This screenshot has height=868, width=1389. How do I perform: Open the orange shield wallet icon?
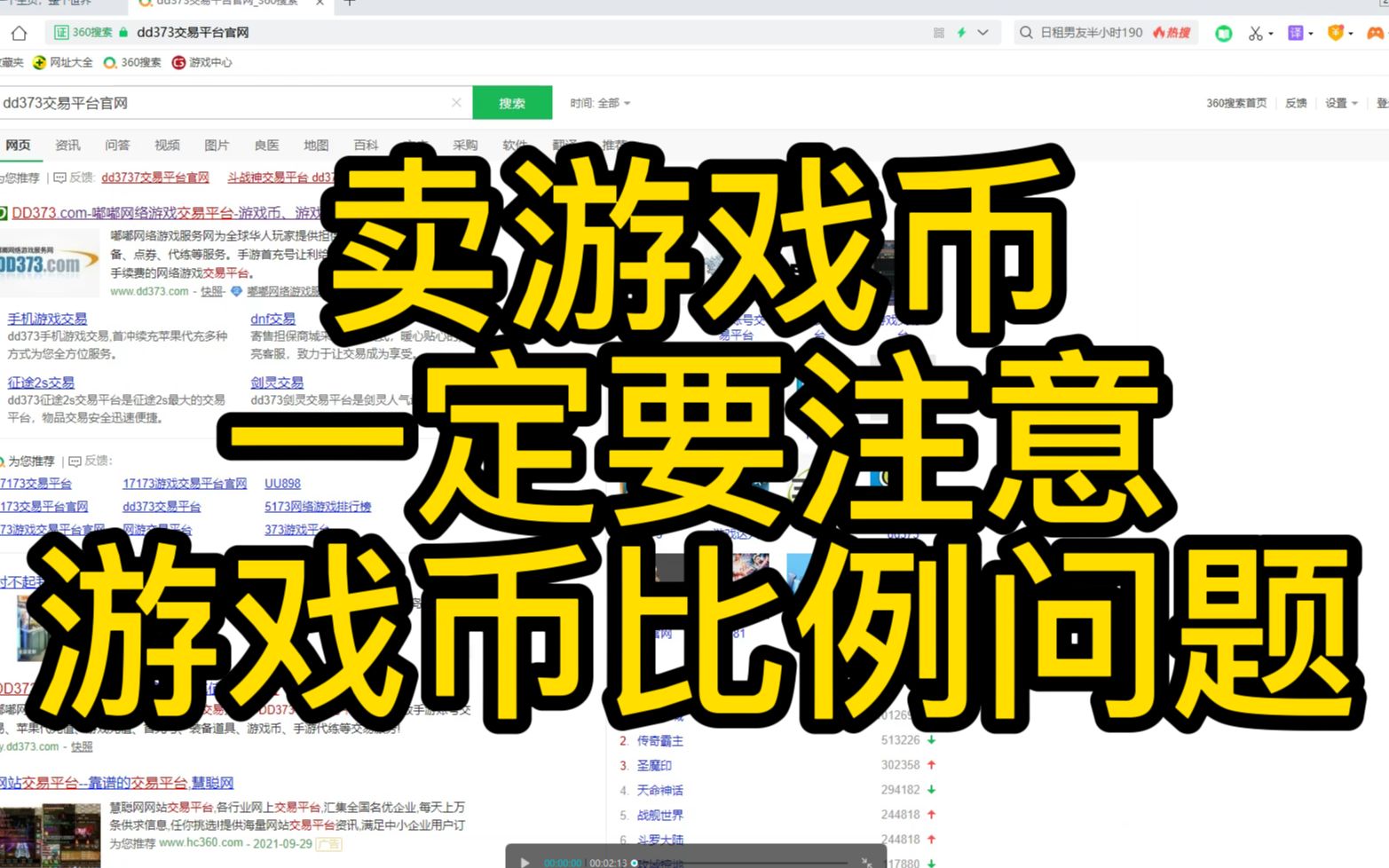click(x=1336, y=33)
